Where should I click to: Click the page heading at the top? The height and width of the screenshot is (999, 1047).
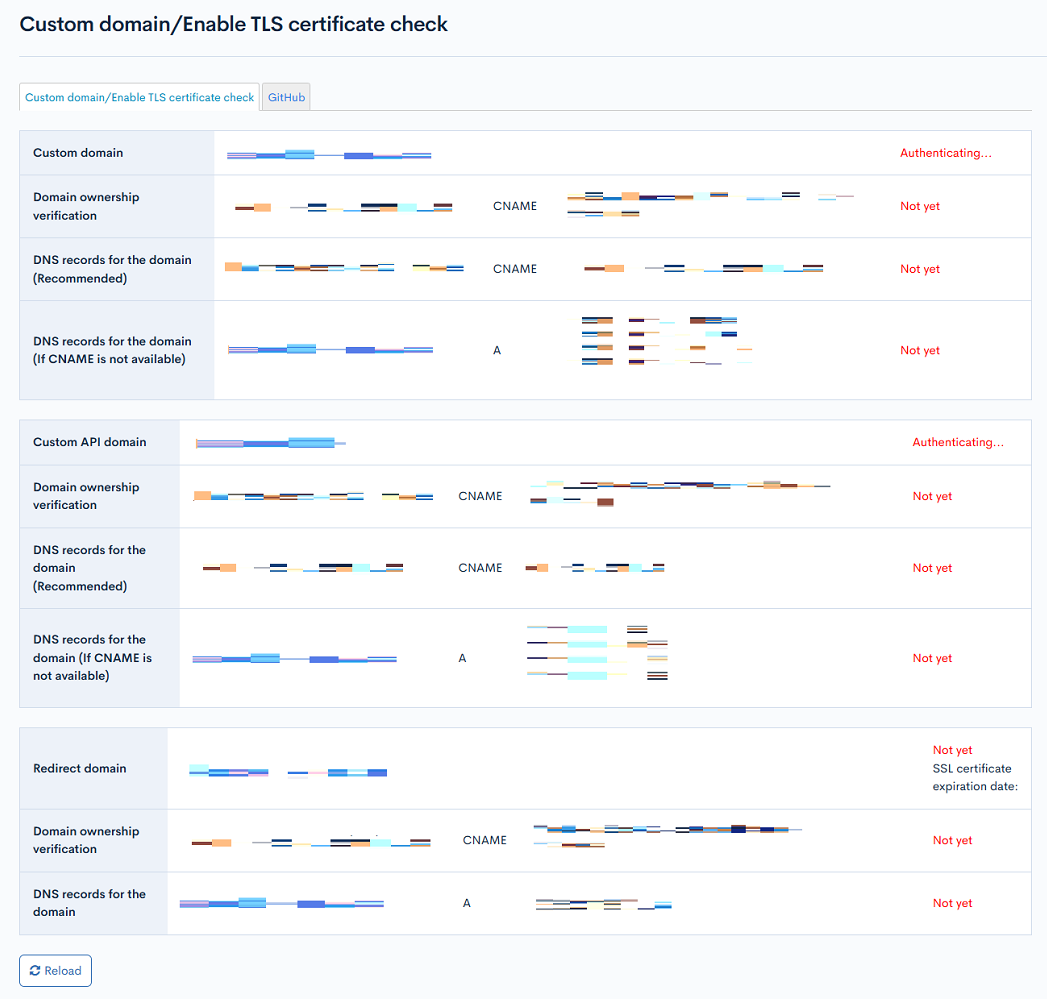[234, 24]
